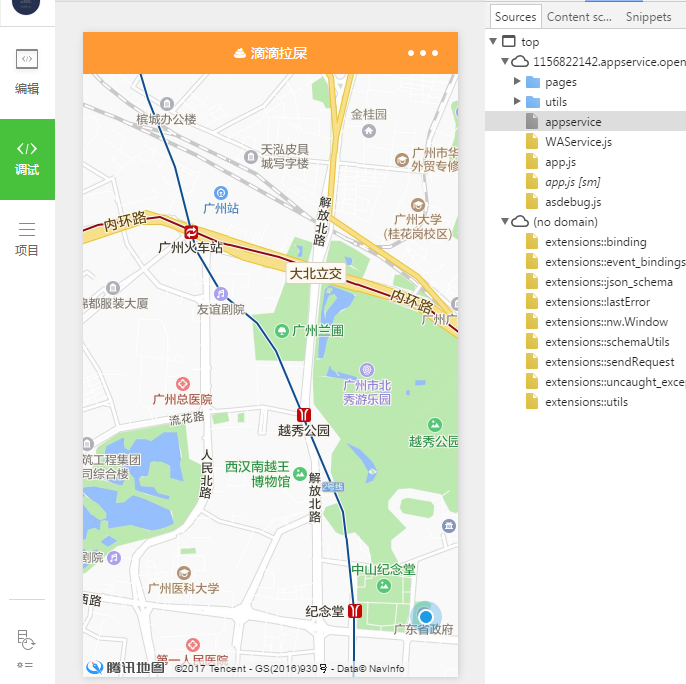Switch to the Snippets tab
The height and width of the screenshot is (684, 686).
[x=648, y=17]
